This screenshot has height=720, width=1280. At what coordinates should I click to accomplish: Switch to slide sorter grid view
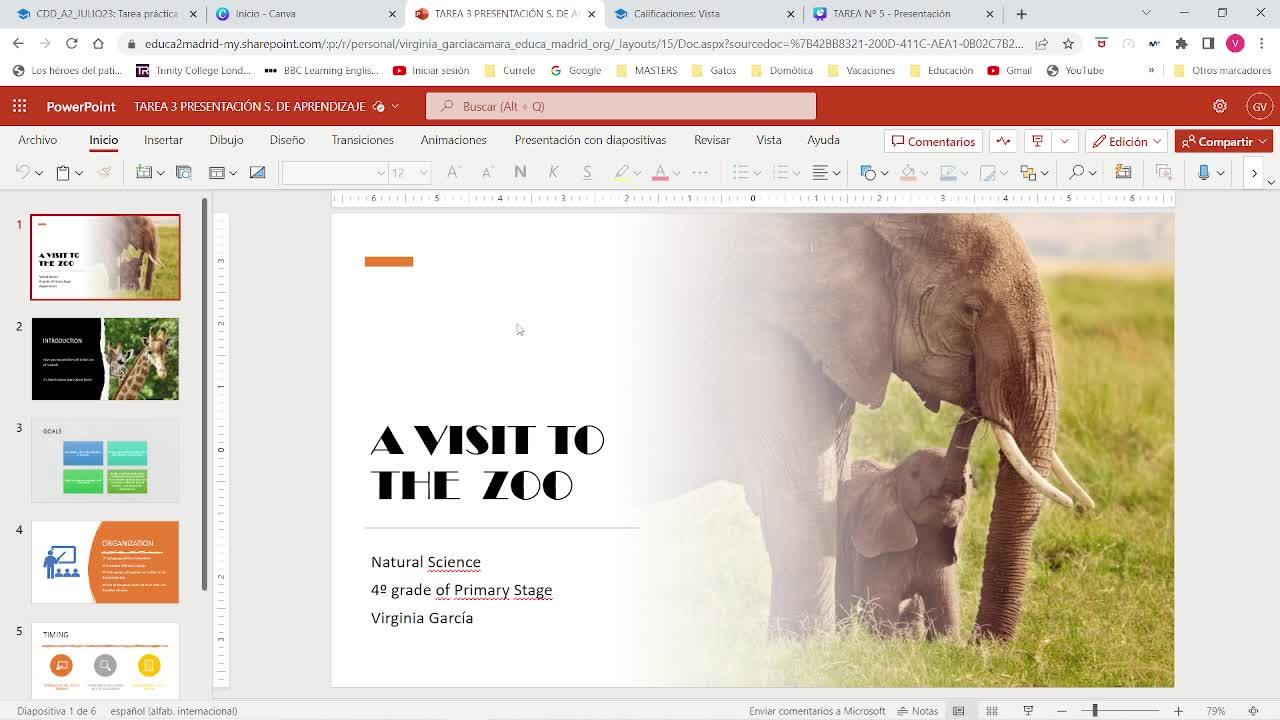[992, 711]
